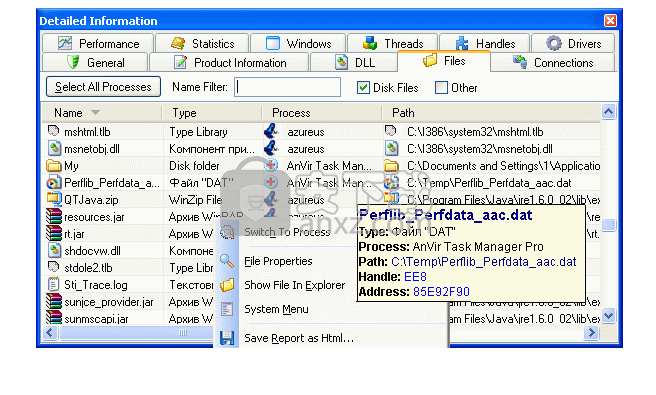Click the msnetobj.dll file icon
Screen dimensions: 656x395
54,149
